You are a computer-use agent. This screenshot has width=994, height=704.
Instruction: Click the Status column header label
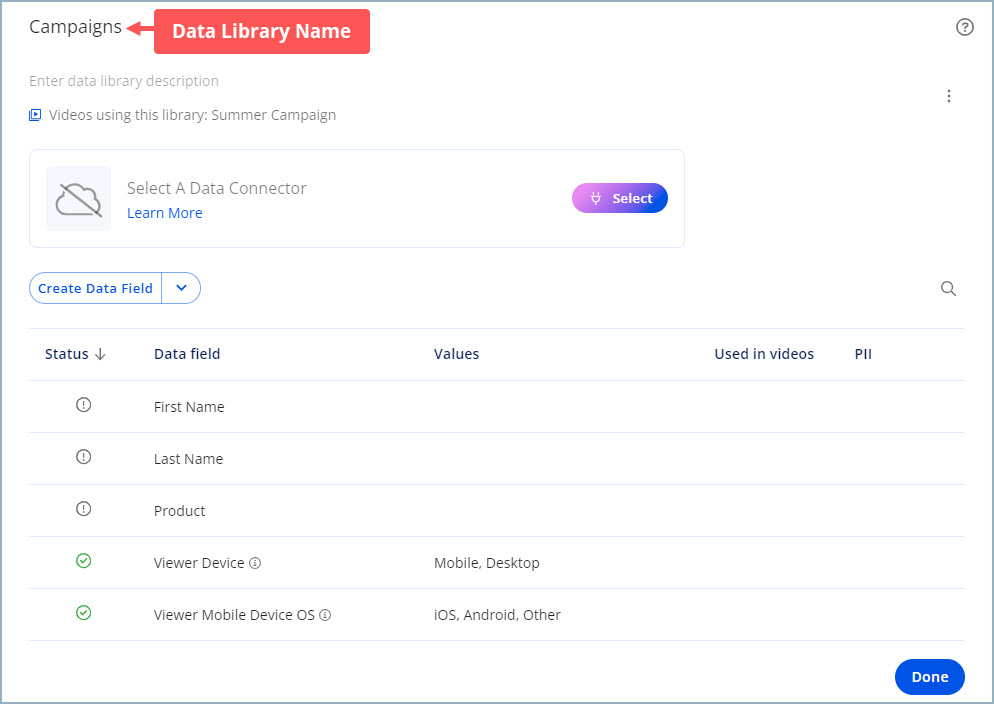pos(67,354)
